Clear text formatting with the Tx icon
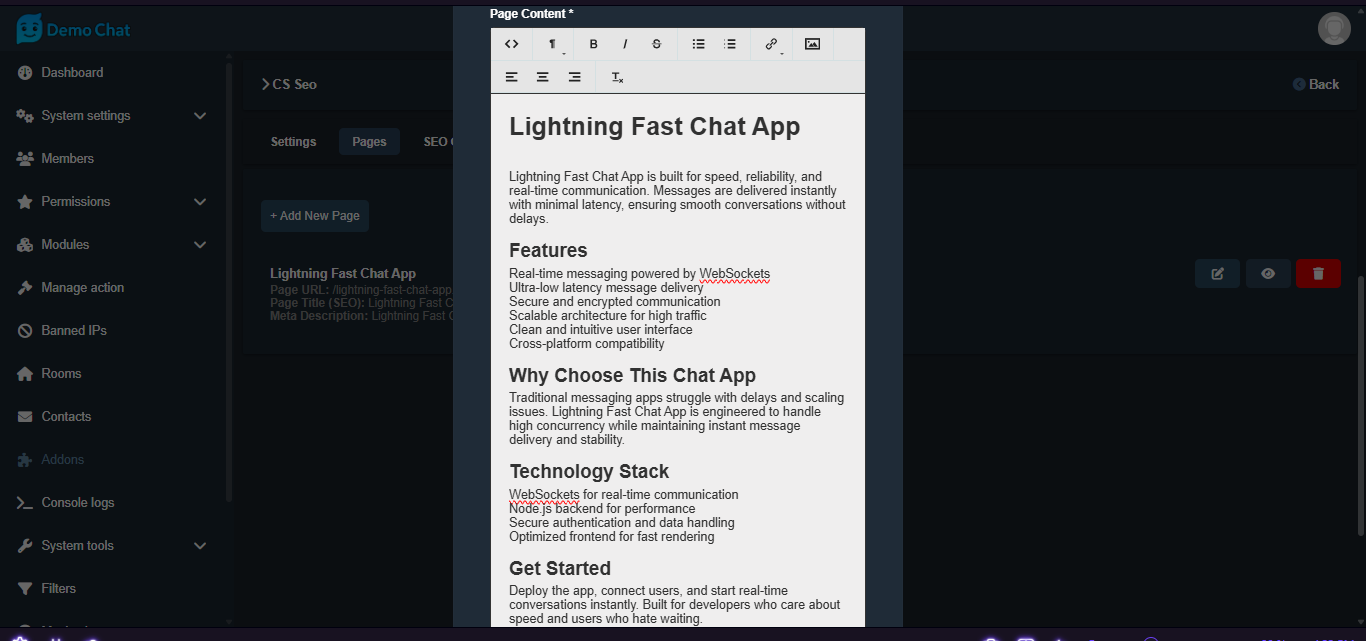 click(x=617, y=77)
